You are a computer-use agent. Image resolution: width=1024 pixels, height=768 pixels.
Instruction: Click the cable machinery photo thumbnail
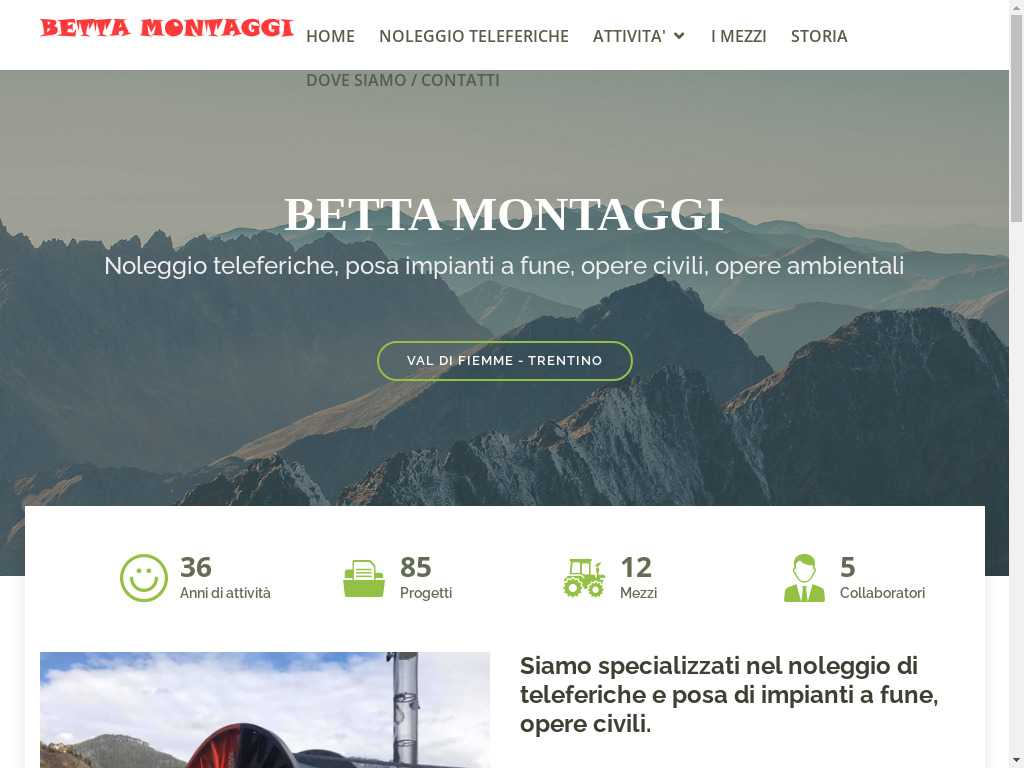pyautogui.click(x=264, y=710)
